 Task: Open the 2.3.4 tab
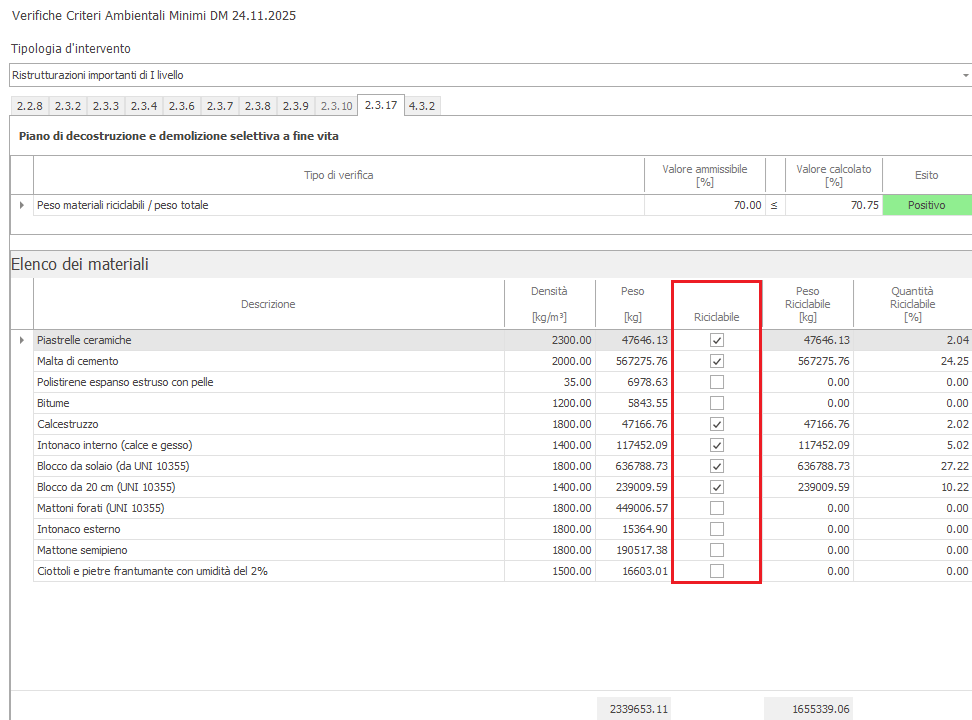point(144,105)
